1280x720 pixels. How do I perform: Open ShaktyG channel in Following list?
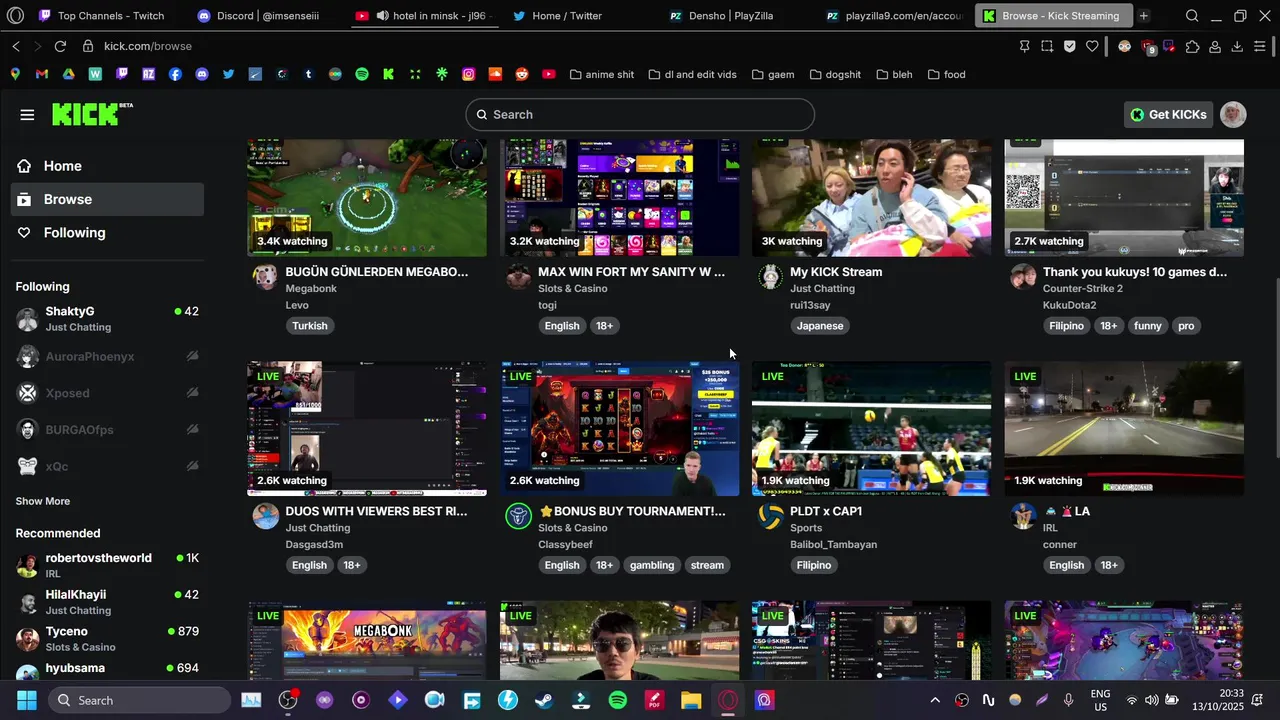107,319
